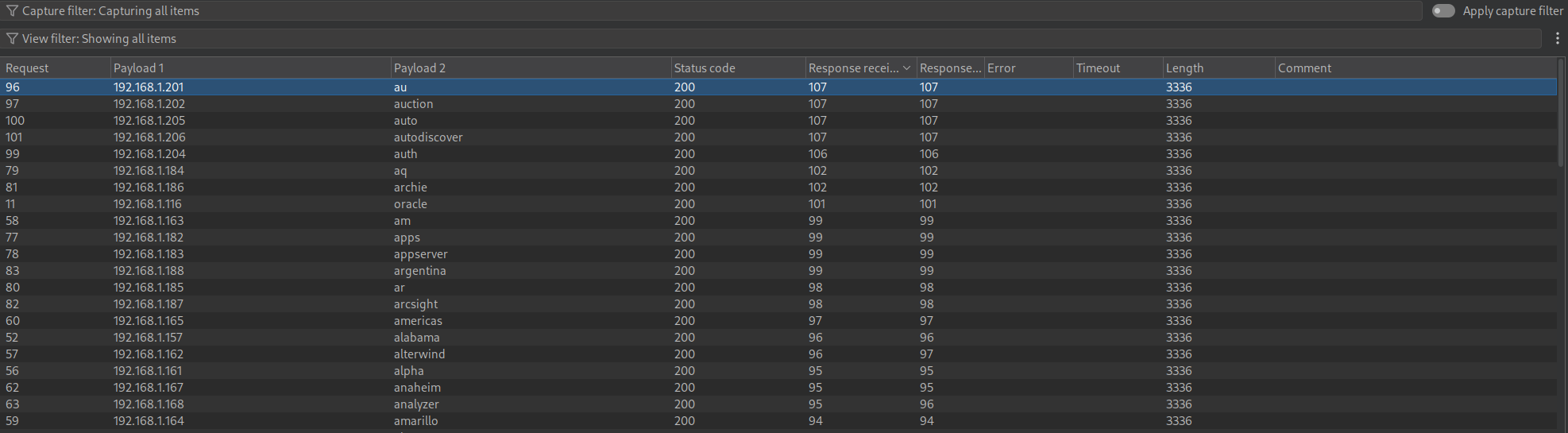This screenshot has height=433, width=1568.
Task: Click the sort arrow on Response received column
Action: tap(906, 68)
